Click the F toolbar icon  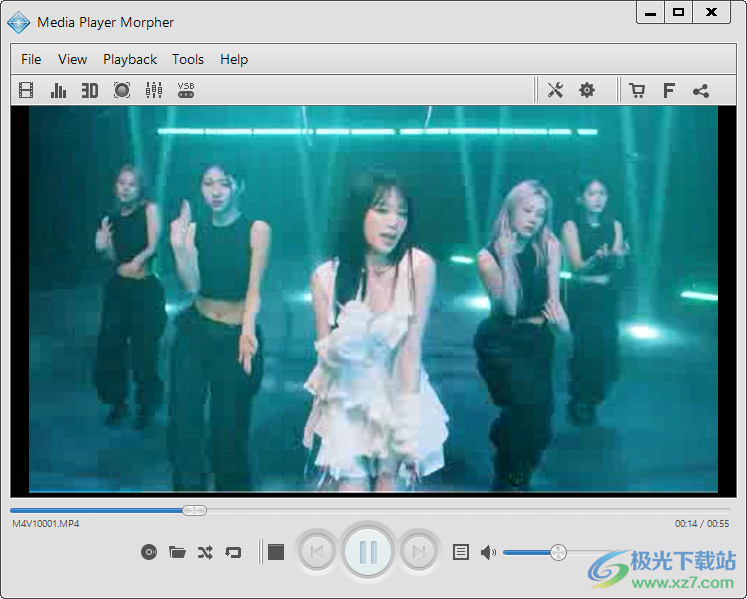pyautogui.click(x=669, y=90)
